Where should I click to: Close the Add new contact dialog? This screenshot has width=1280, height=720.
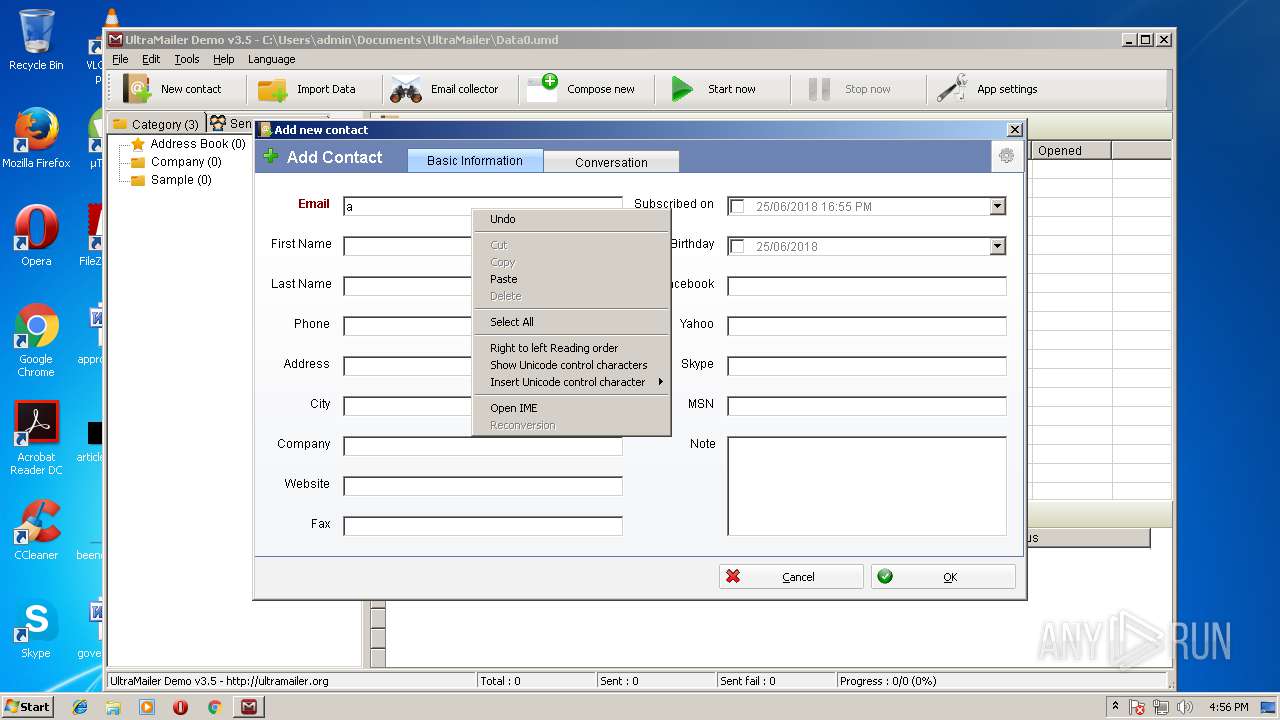(x=1014, y=129)
